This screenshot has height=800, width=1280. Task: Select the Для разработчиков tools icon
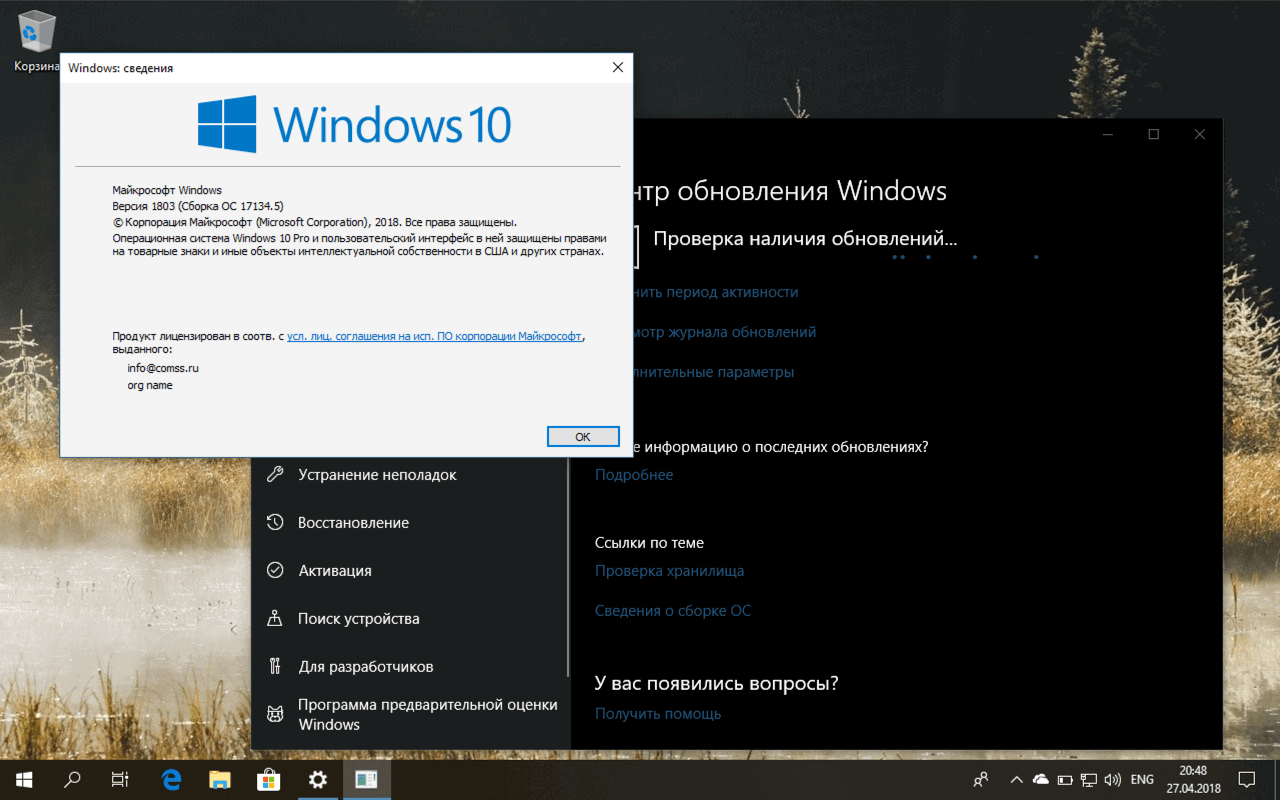point(274,666)
